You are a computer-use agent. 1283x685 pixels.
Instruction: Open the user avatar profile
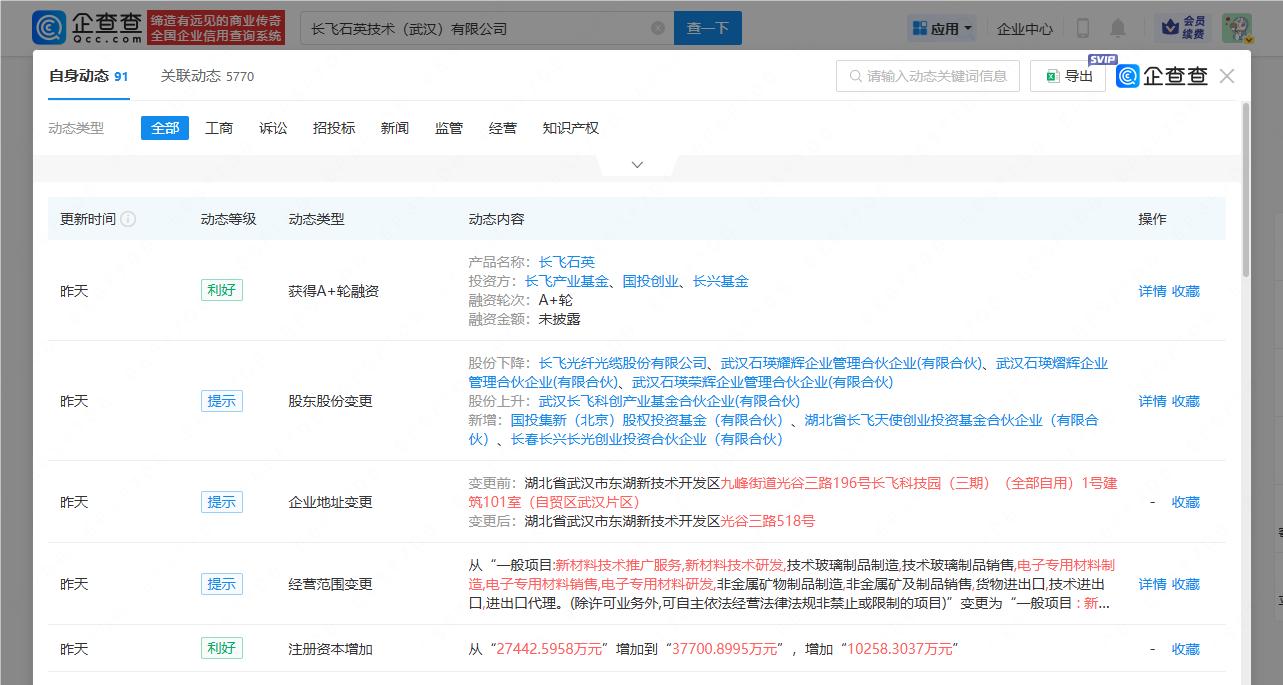click(1236, 28)
